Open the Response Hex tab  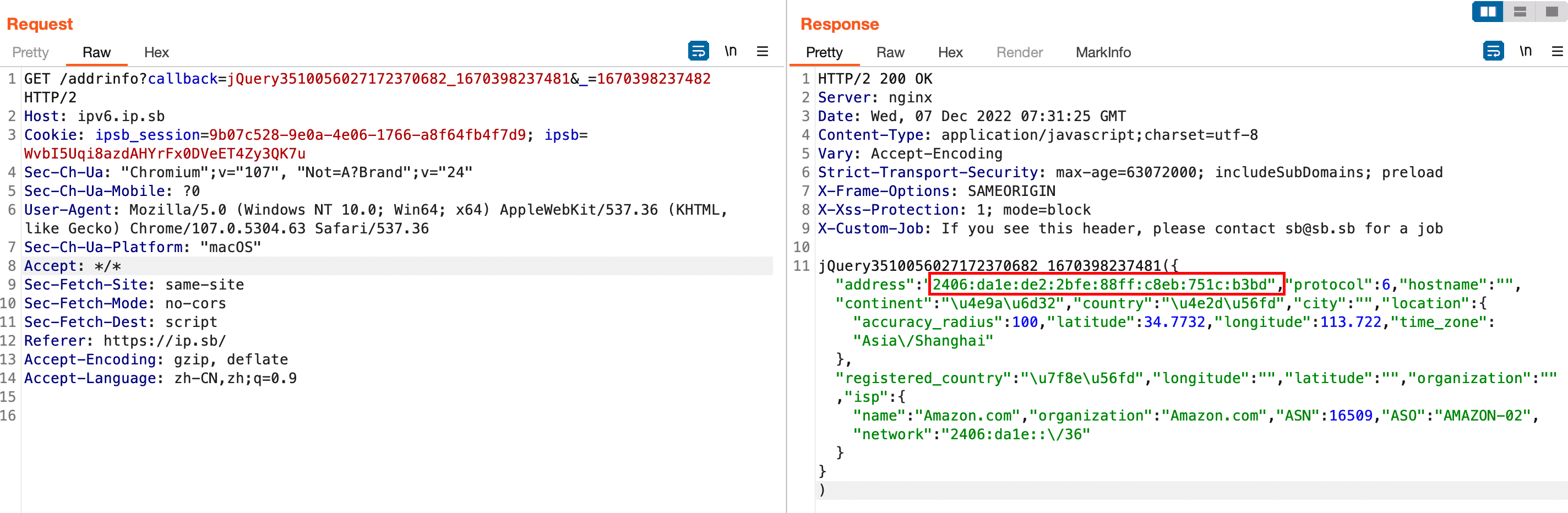pyautogui.click(x=950, y=52)
